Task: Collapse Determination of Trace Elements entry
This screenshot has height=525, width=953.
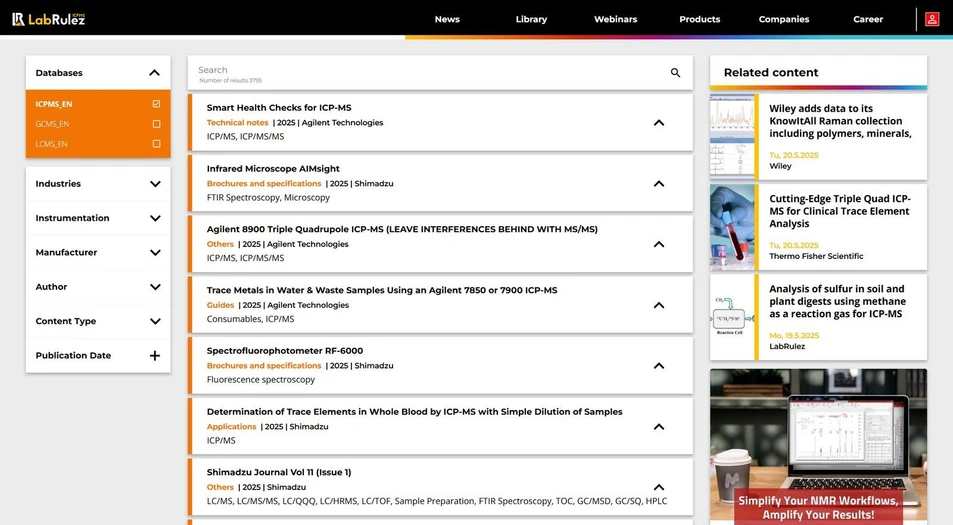Action: coord(659,427)
